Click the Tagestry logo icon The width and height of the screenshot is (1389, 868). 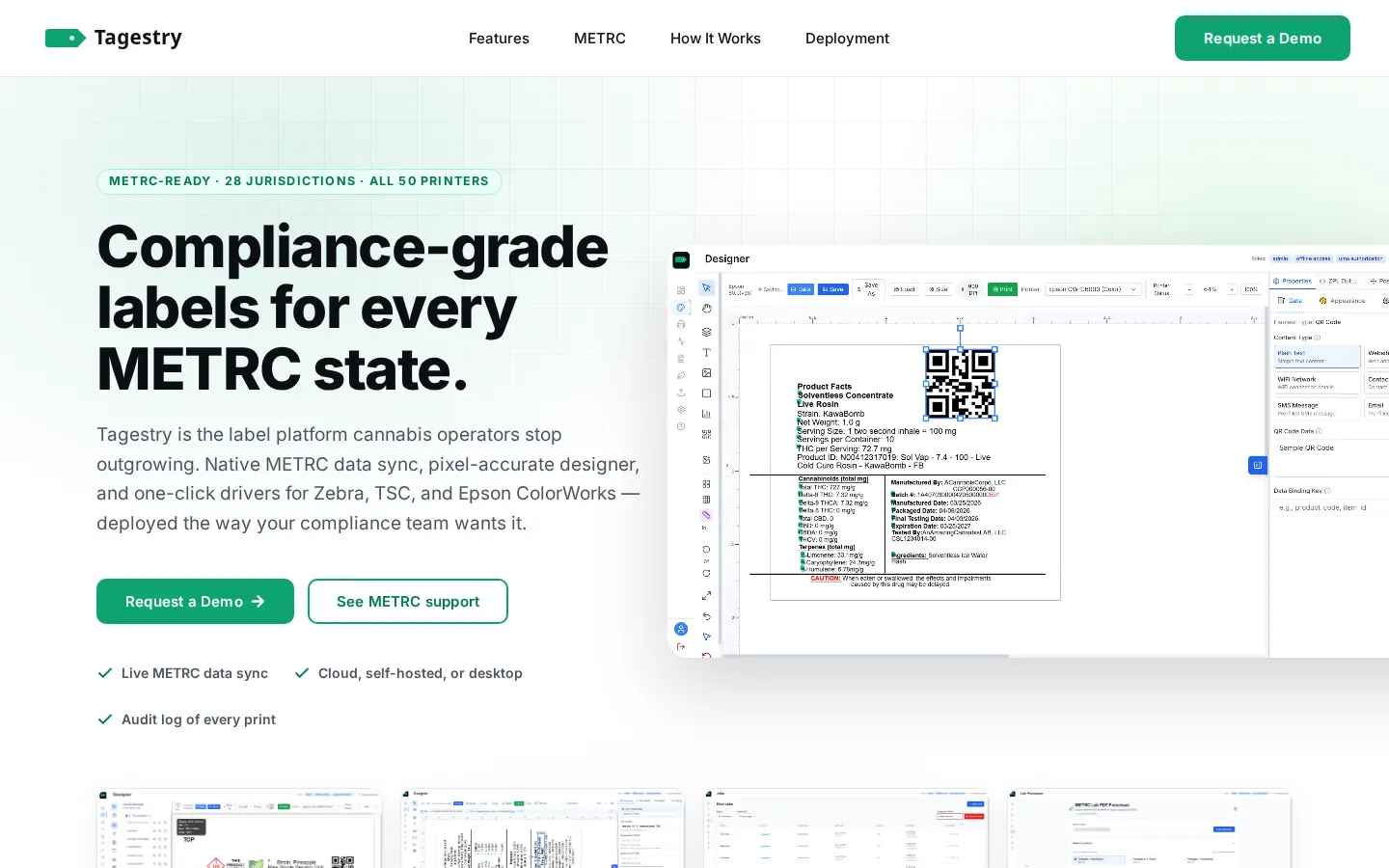pyautogui.click(x=66, y=39)
